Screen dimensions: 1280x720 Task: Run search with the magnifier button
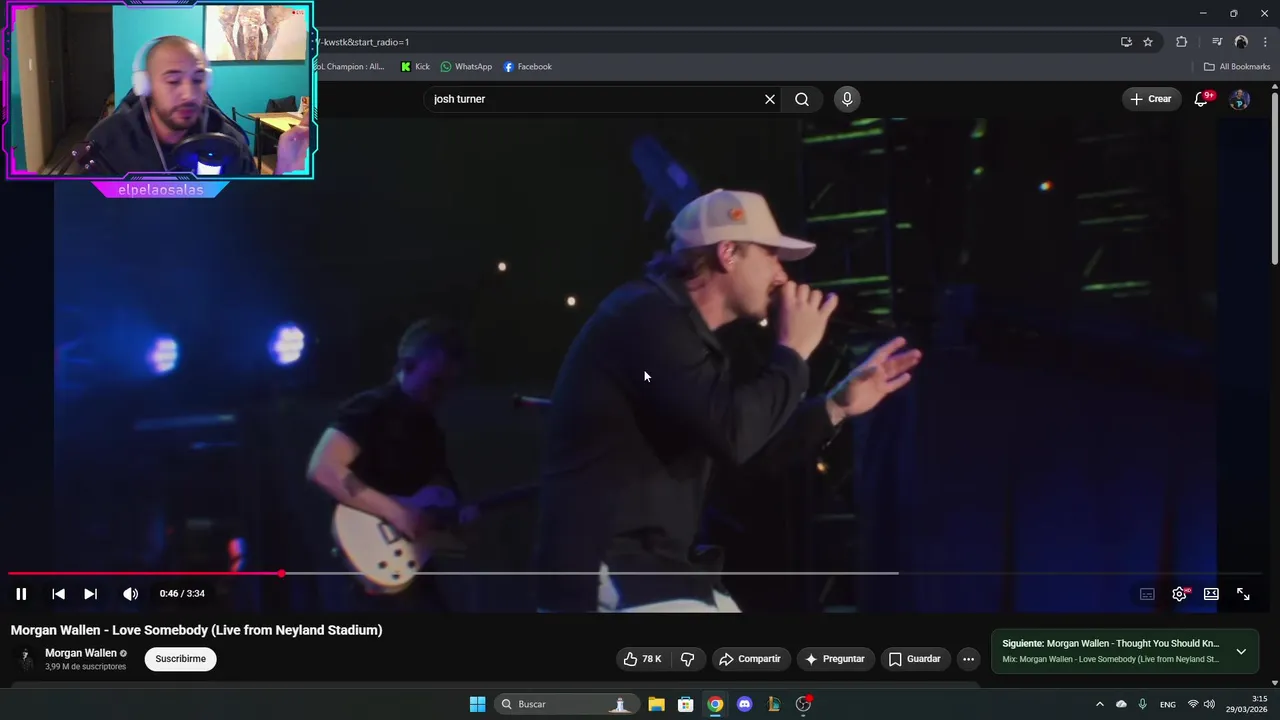[802, 99]
